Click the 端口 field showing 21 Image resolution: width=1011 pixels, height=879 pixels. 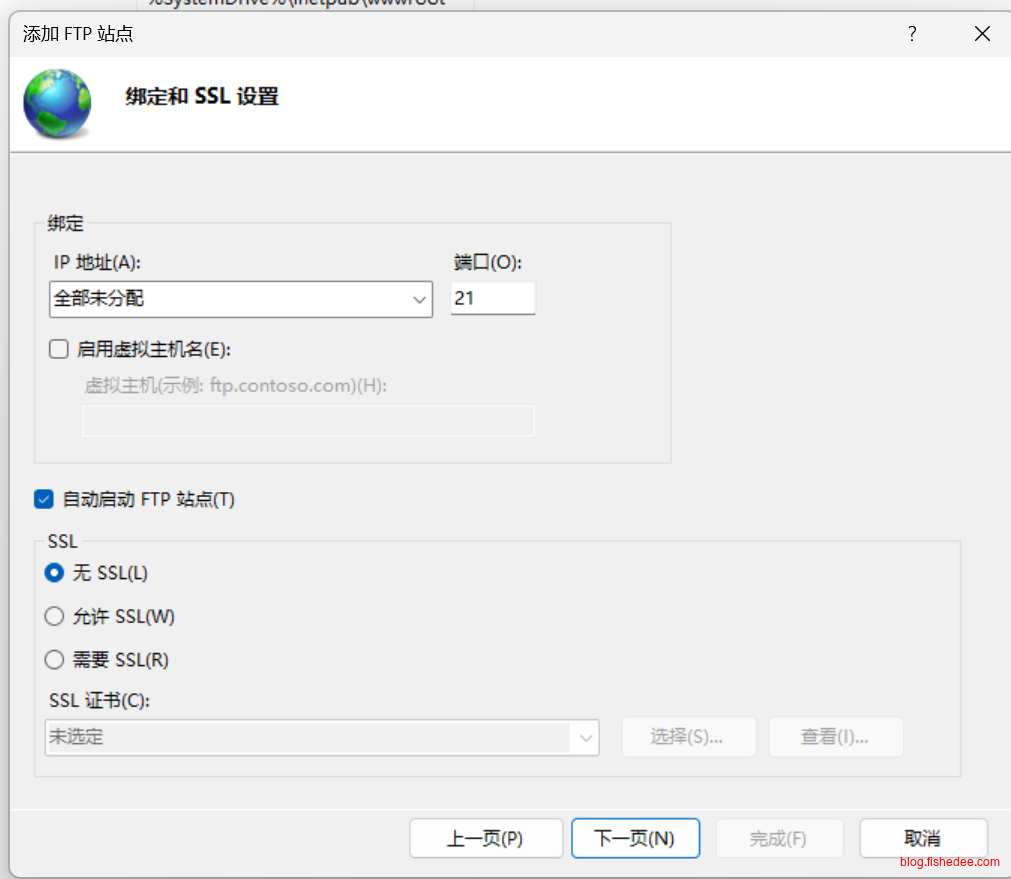(492, 298)
